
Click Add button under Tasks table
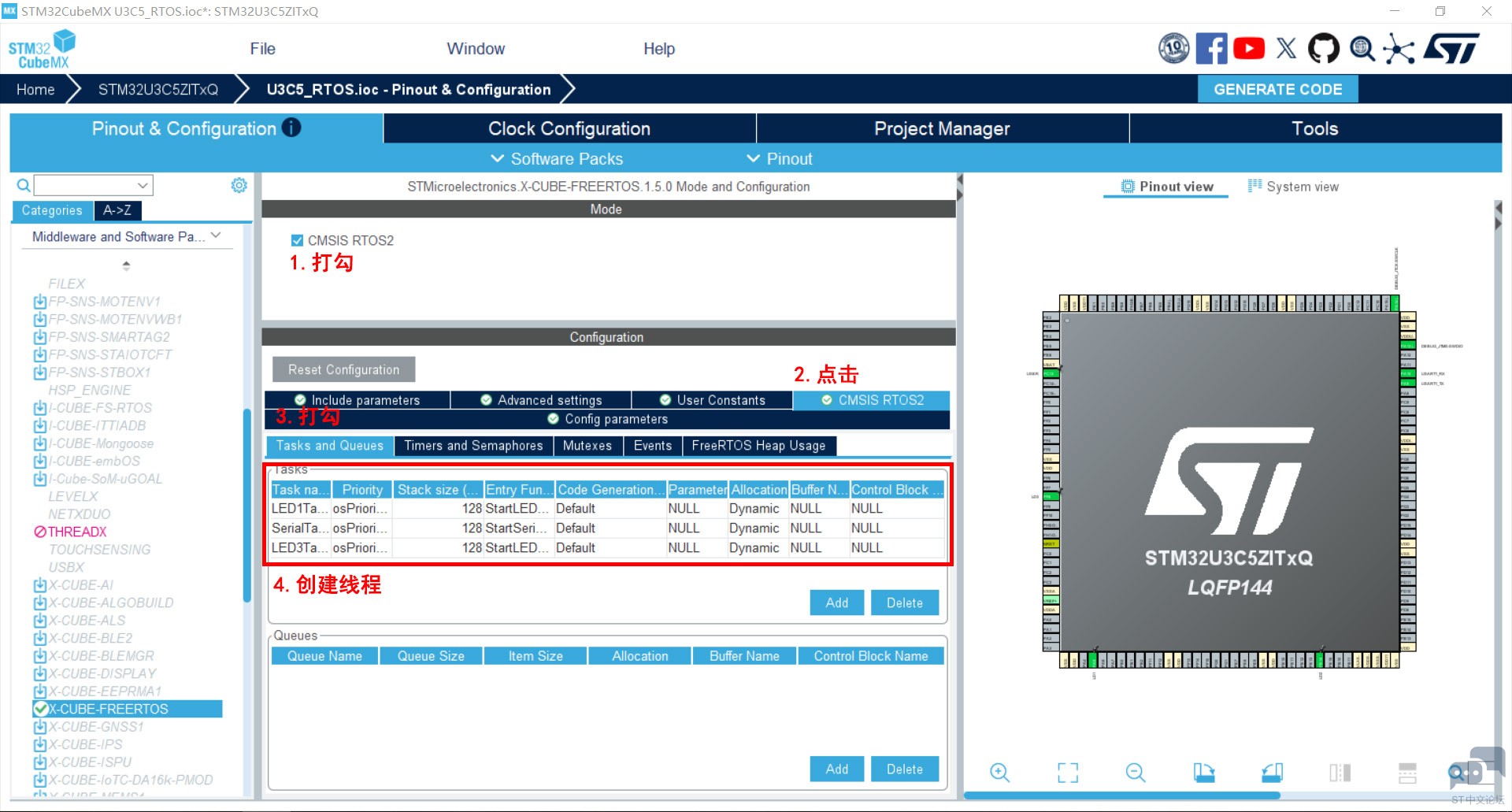coord(836,603)
